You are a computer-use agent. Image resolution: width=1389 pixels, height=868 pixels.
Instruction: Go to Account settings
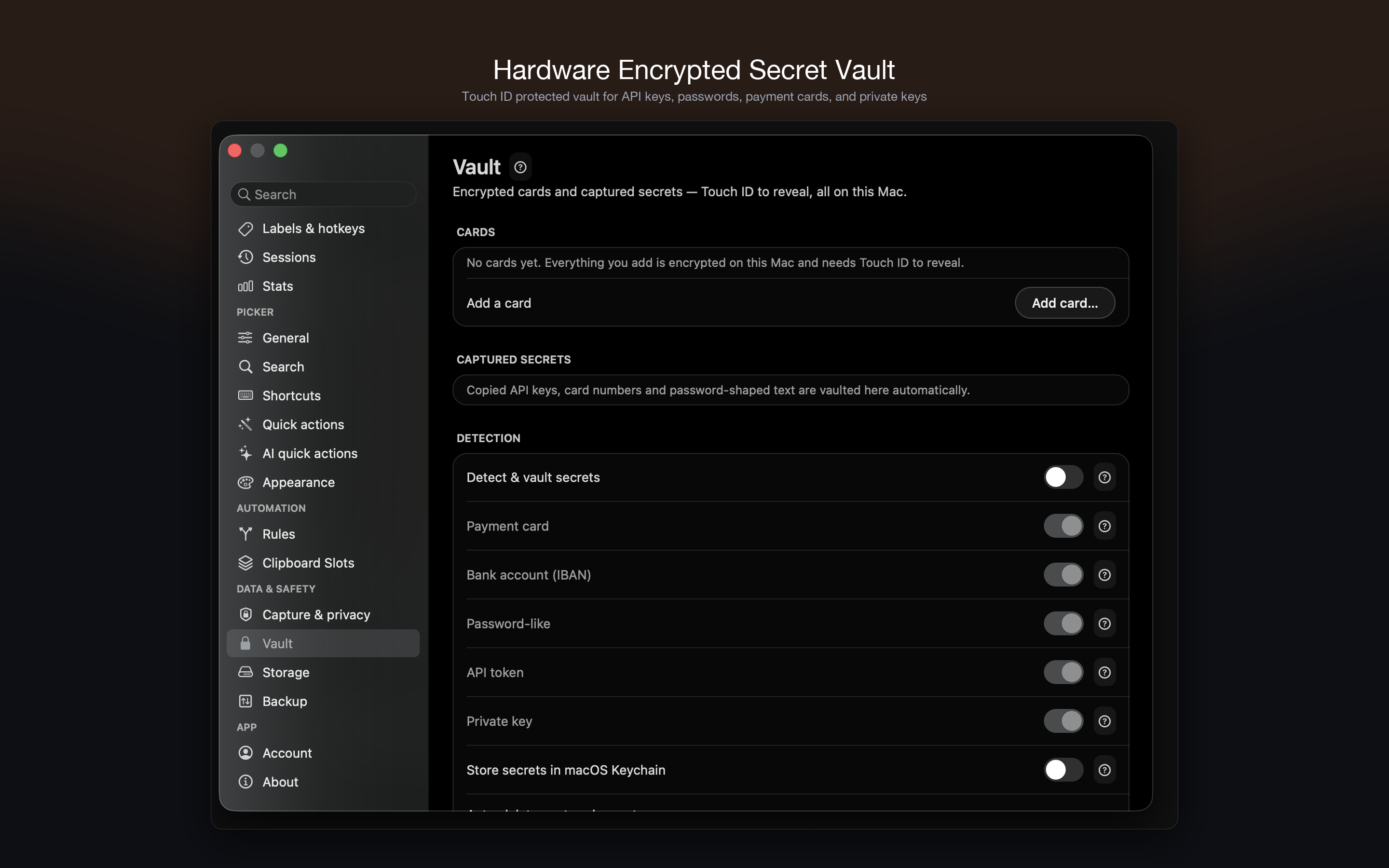pyautogui.click(x=323, y=753)
